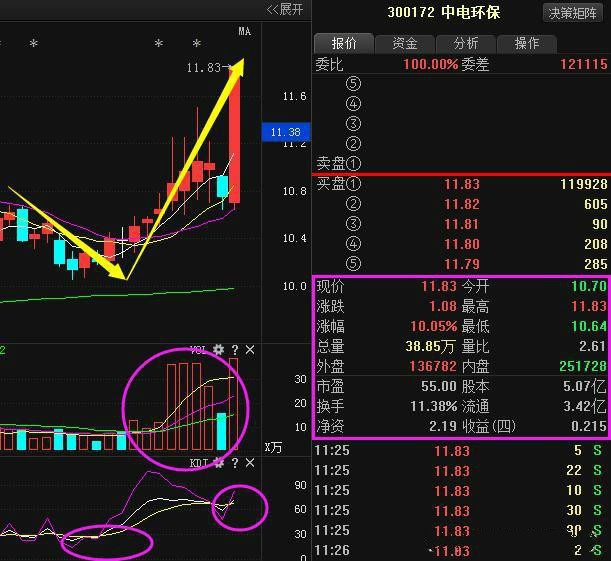The width and height of the screenshot is (611, 561).
Task: Open the 操作 tab
Action: point(527,43)
